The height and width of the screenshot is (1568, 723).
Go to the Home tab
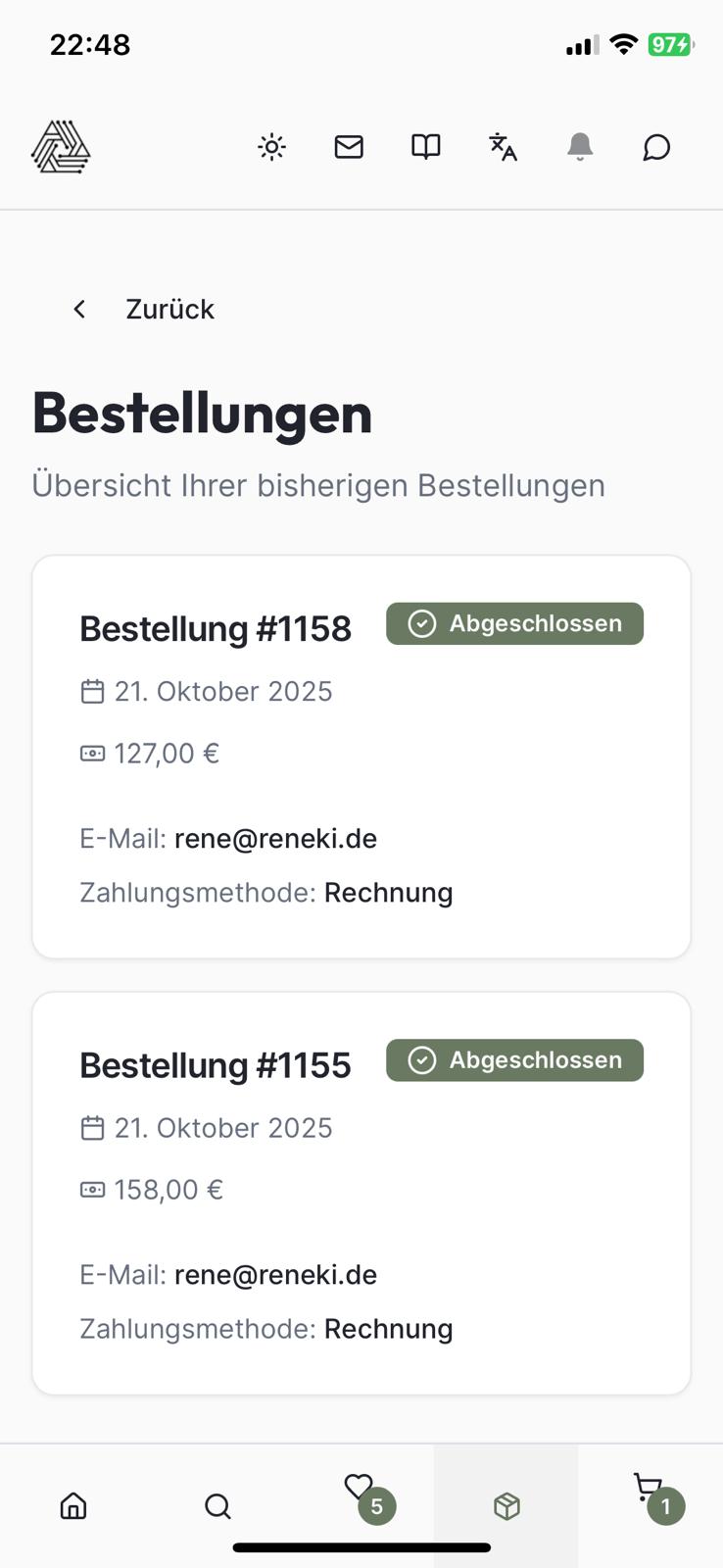tap(73, 1505)
